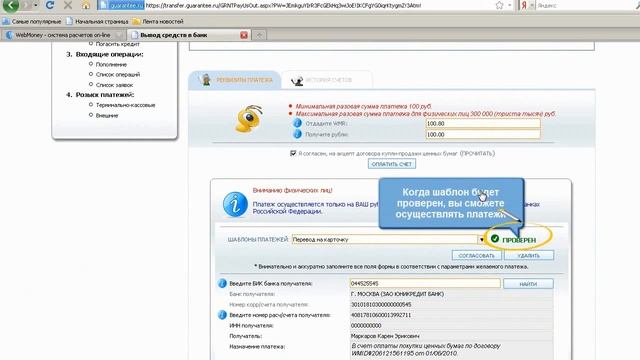Open "Список заявок" in the sidebar
The image size is (640, 360).
coord(114,85)
